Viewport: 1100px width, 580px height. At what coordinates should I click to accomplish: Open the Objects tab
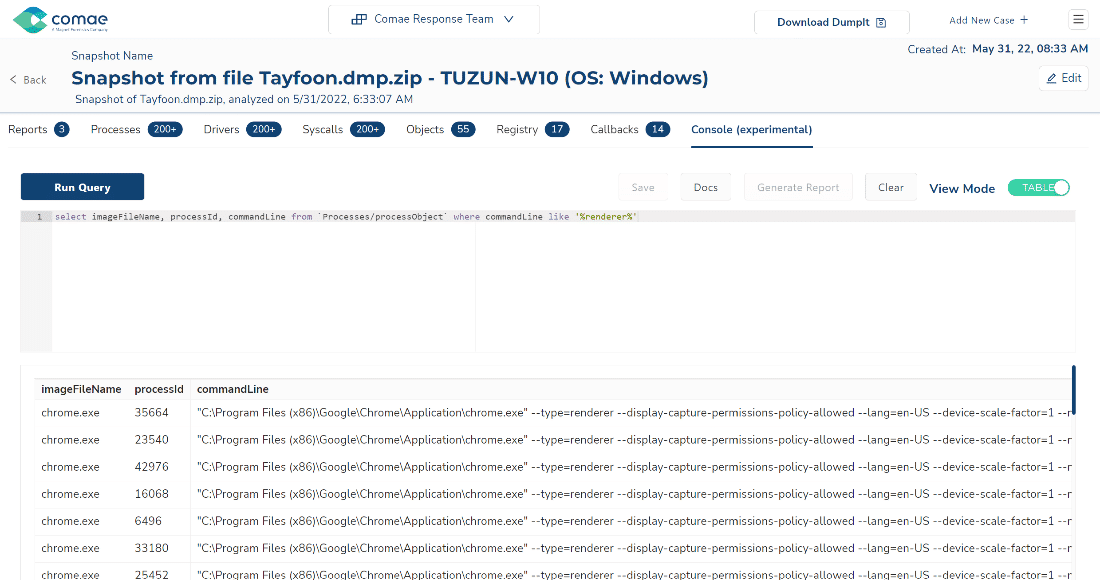[x=441, y=129]
